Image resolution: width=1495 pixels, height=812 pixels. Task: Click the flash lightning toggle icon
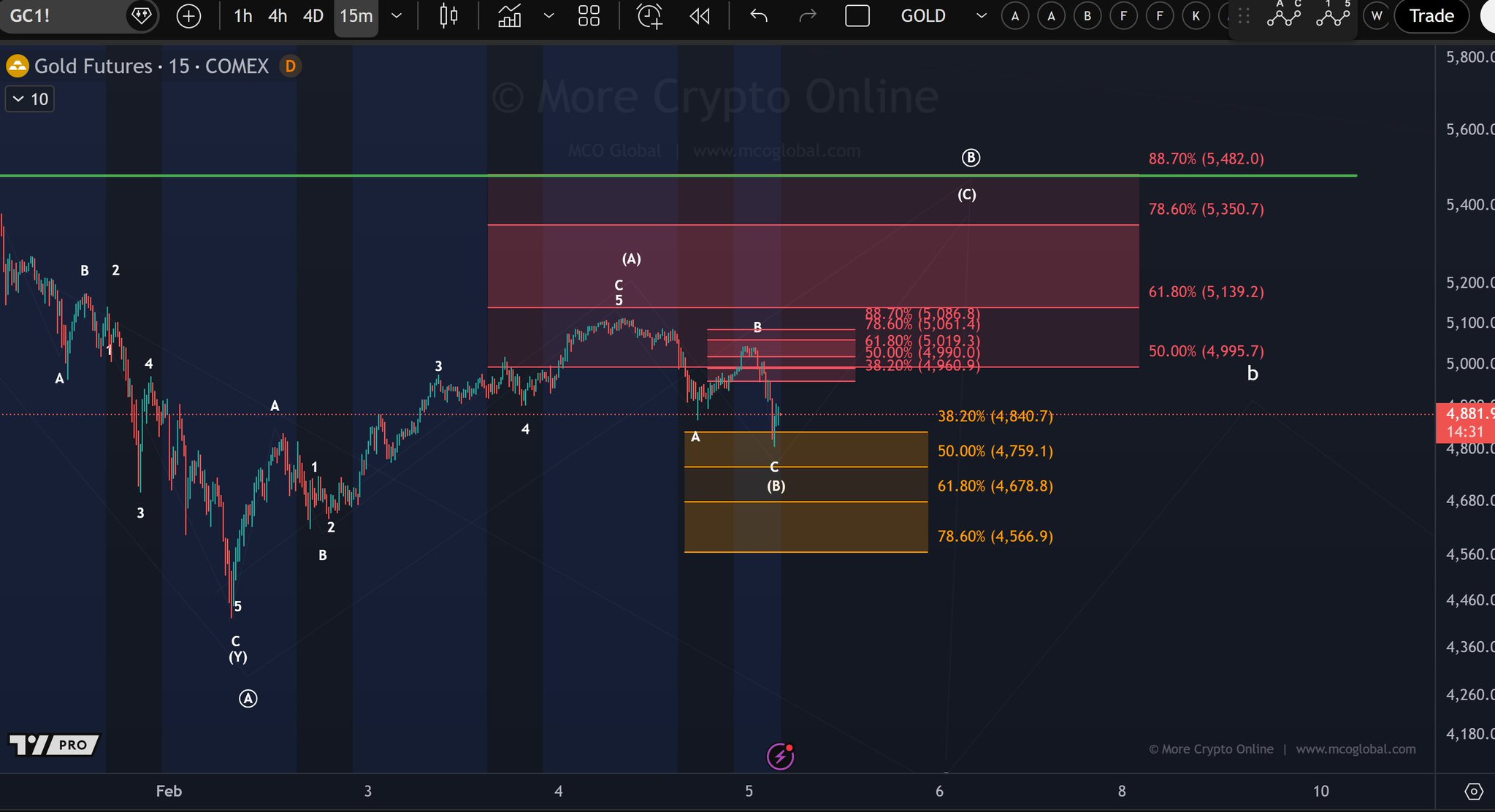(780, 757)
